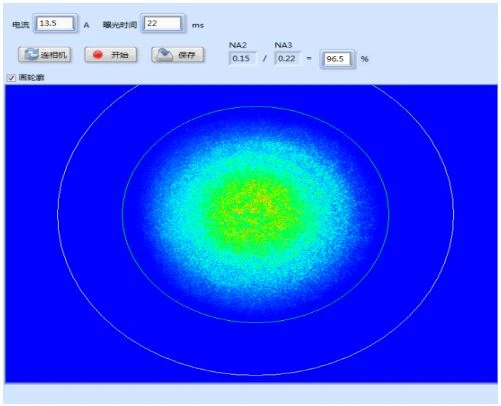
Task: Click the 开始 start button
Action: pos(111,55)
